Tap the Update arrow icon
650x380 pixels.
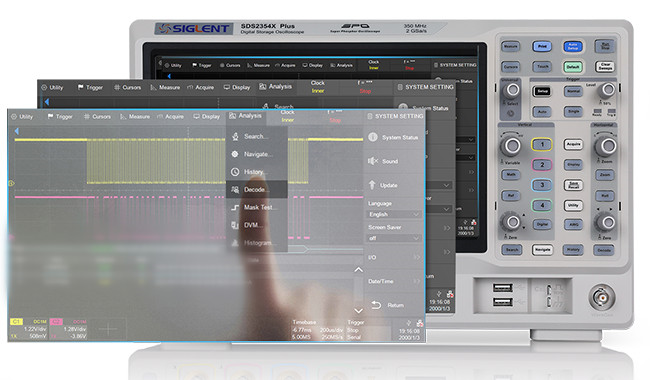[x=372, y=185]
